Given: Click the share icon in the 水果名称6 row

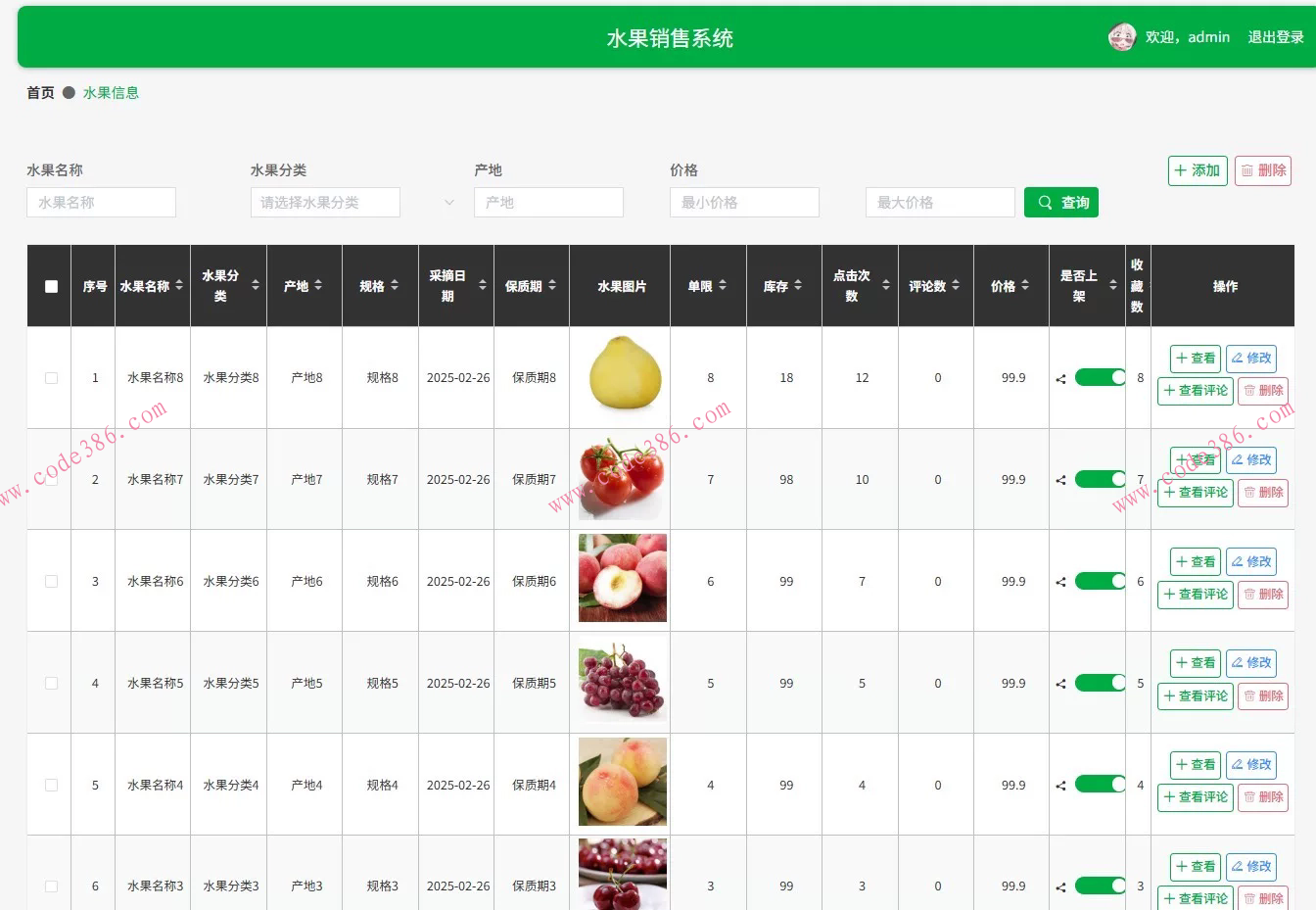Looking at the screenshot, I should pyautogui.click(x=1059, y=581).
